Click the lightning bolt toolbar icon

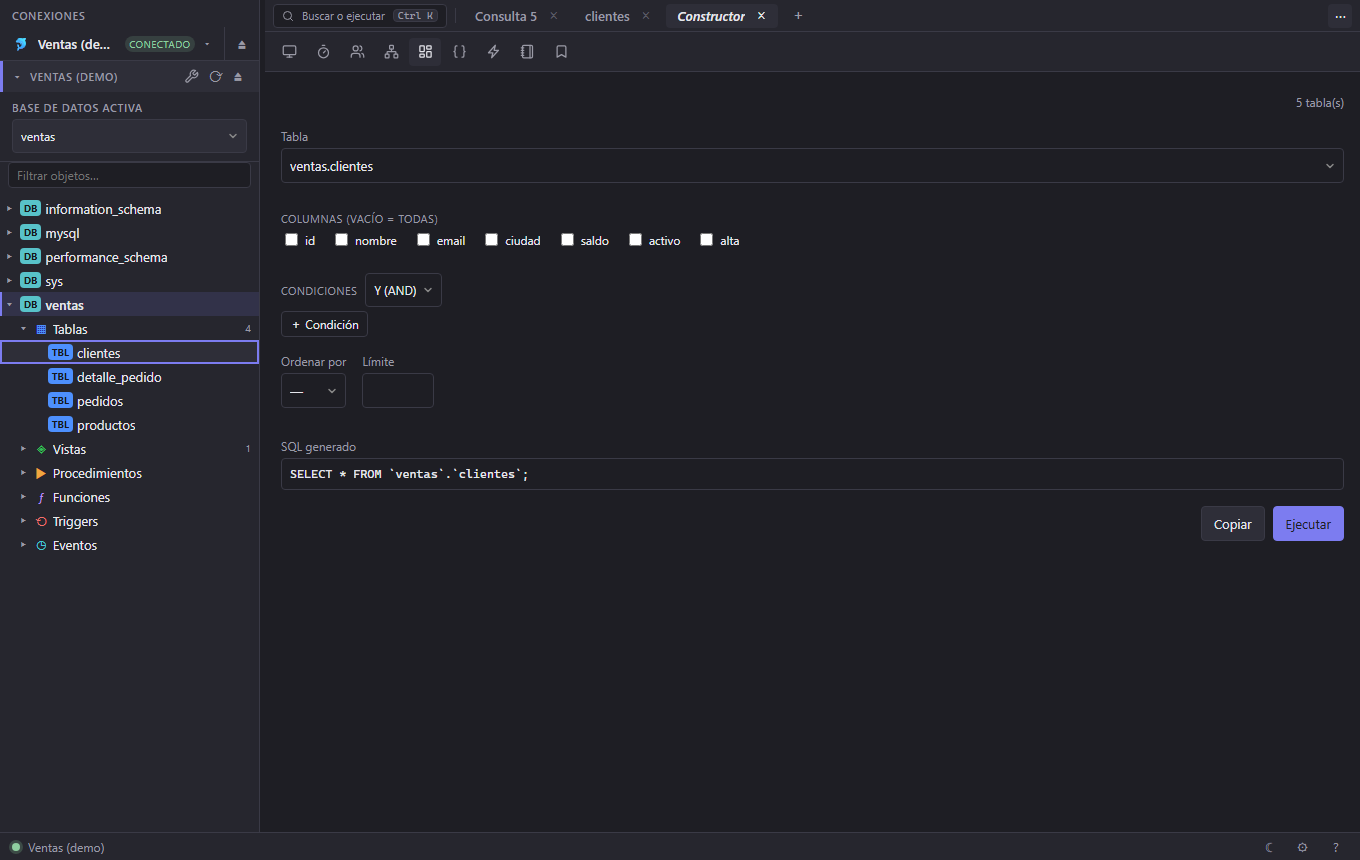coord(493,52)
